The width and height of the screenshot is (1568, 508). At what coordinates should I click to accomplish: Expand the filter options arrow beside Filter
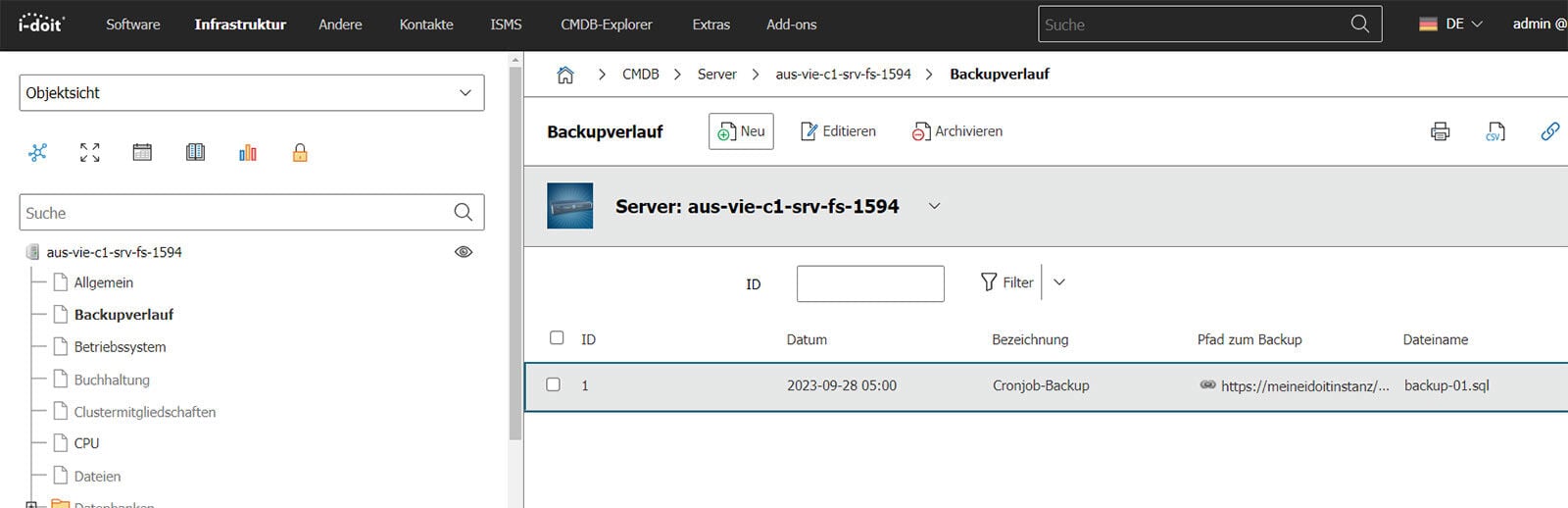(1059, 282)
